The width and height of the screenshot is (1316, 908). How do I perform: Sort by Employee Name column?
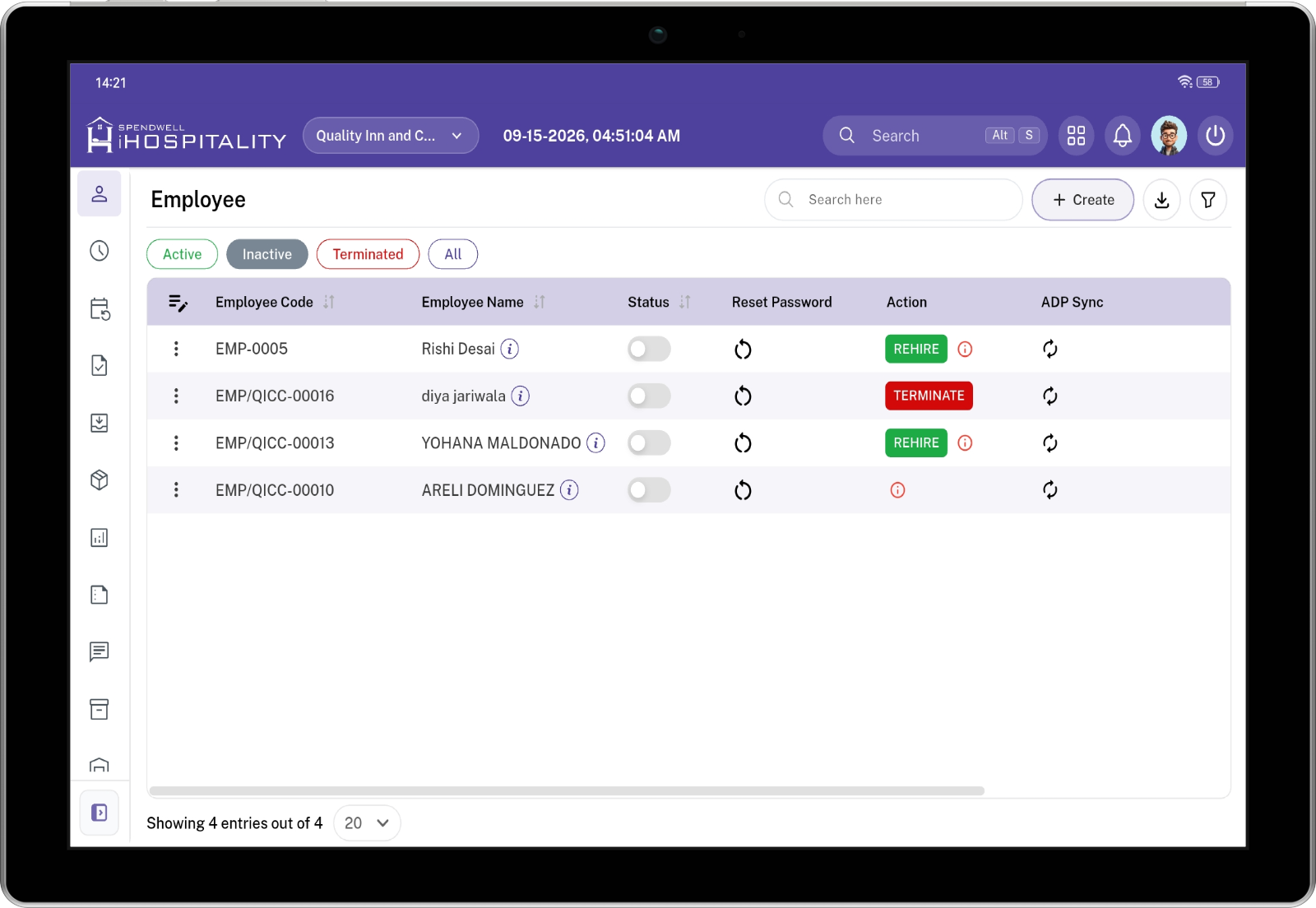(540, 302)
